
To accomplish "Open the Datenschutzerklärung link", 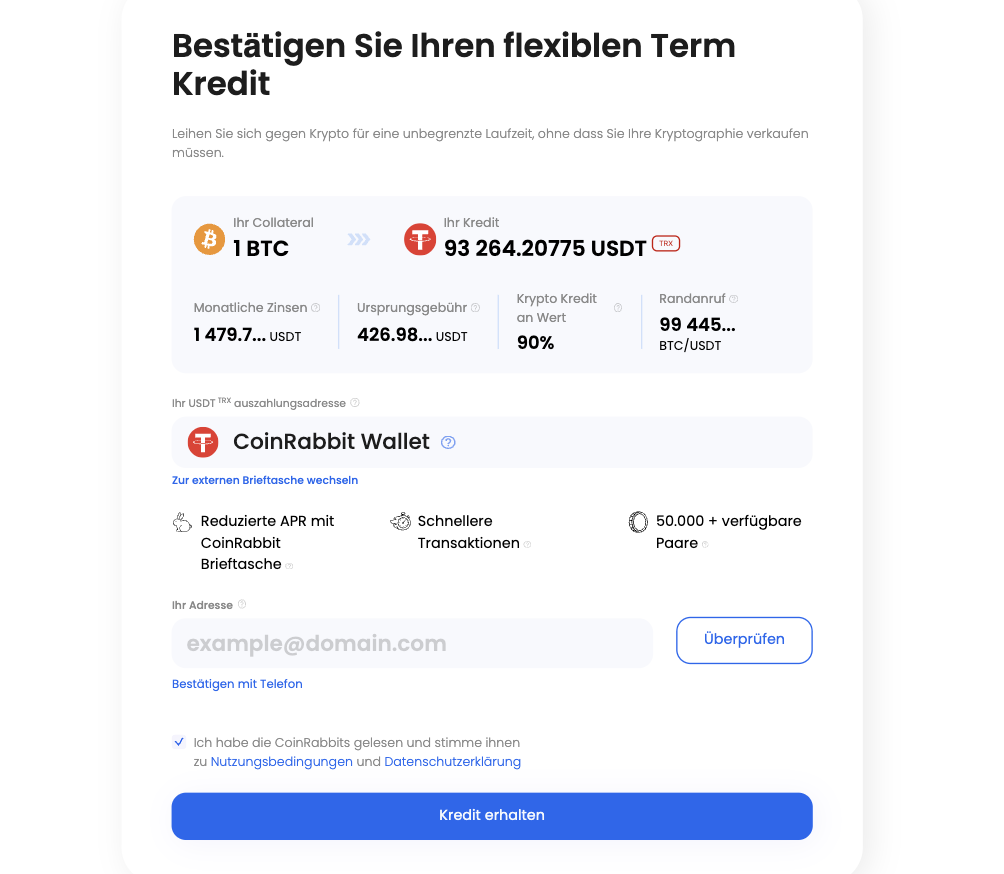I will click(453, 762).
